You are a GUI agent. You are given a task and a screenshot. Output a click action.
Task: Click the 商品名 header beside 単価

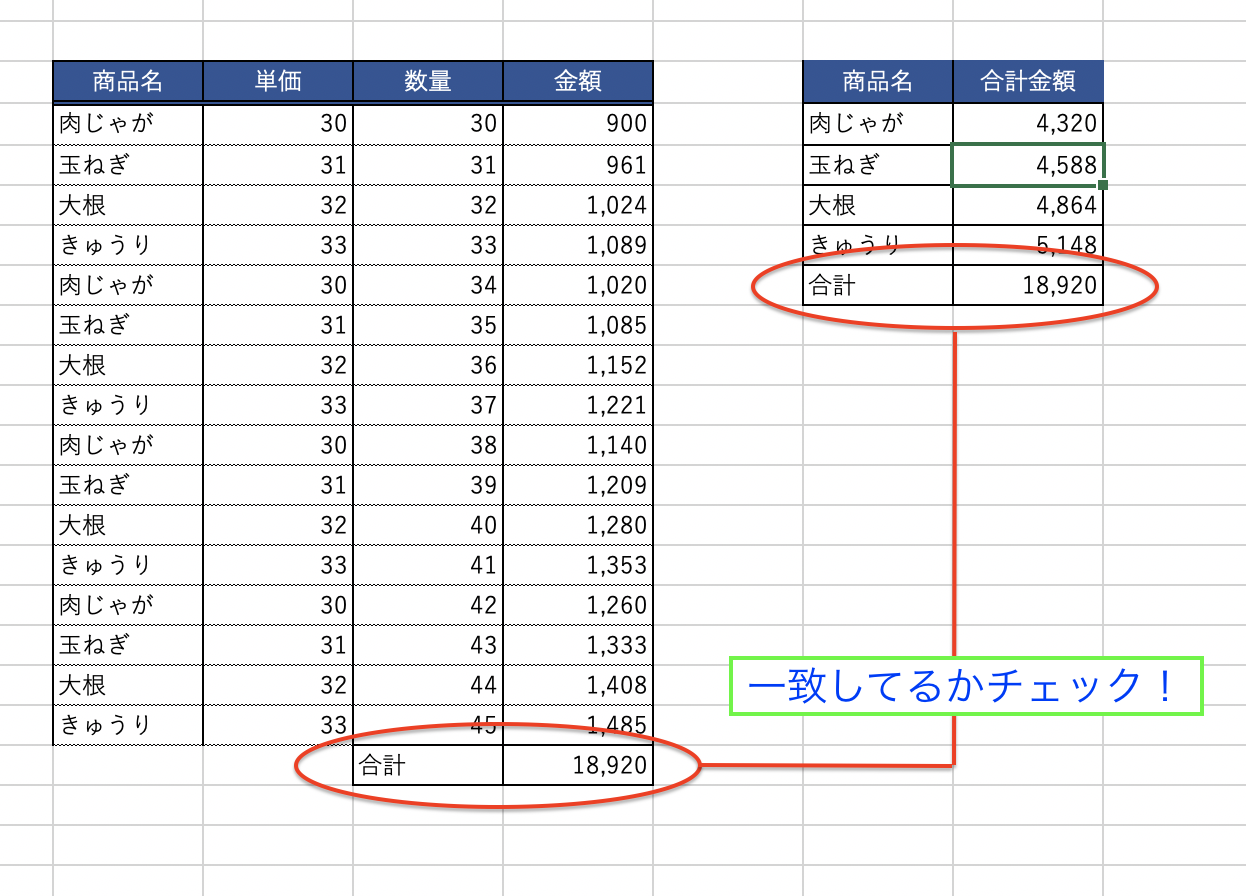click(128, 81)
